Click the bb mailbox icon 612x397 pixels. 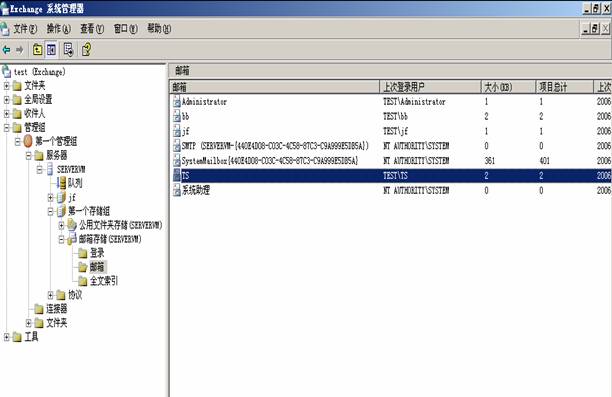(x=177, y=116)
